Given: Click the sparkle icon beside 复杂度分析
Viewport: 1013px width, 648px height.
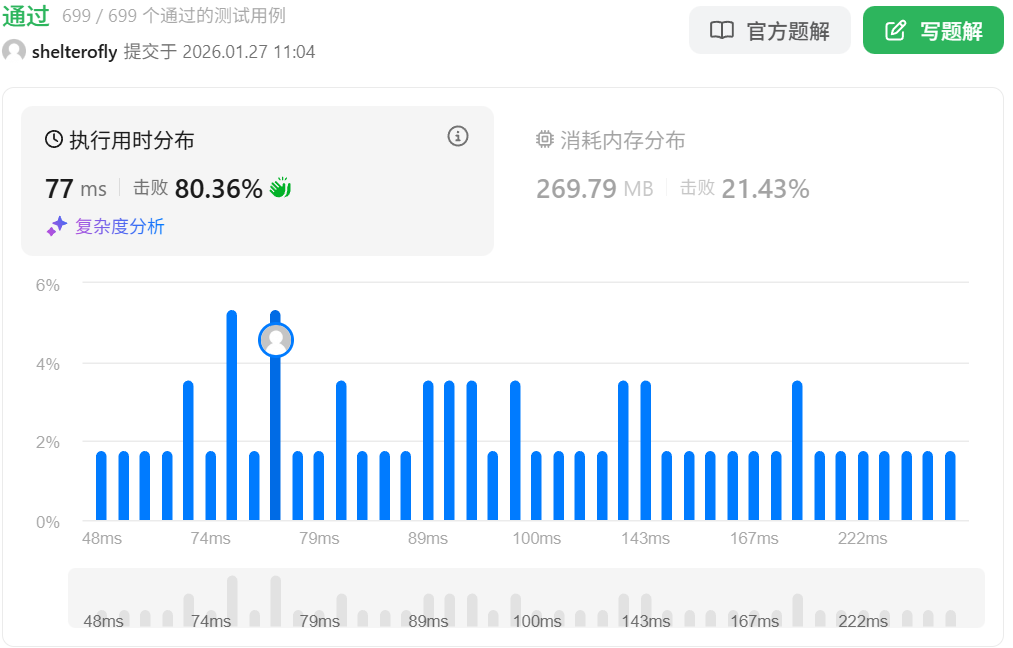Looking at the screenshot, I should click(x=57, y=227).
